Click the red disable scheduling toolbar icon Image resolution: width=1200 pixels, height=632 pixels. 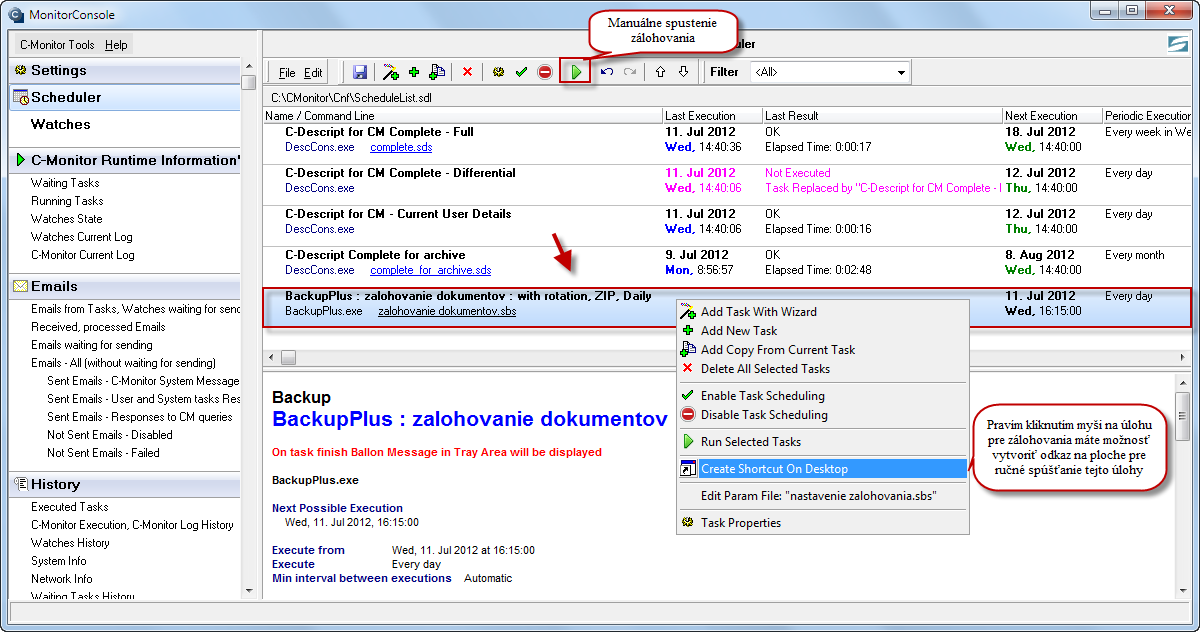545,72
